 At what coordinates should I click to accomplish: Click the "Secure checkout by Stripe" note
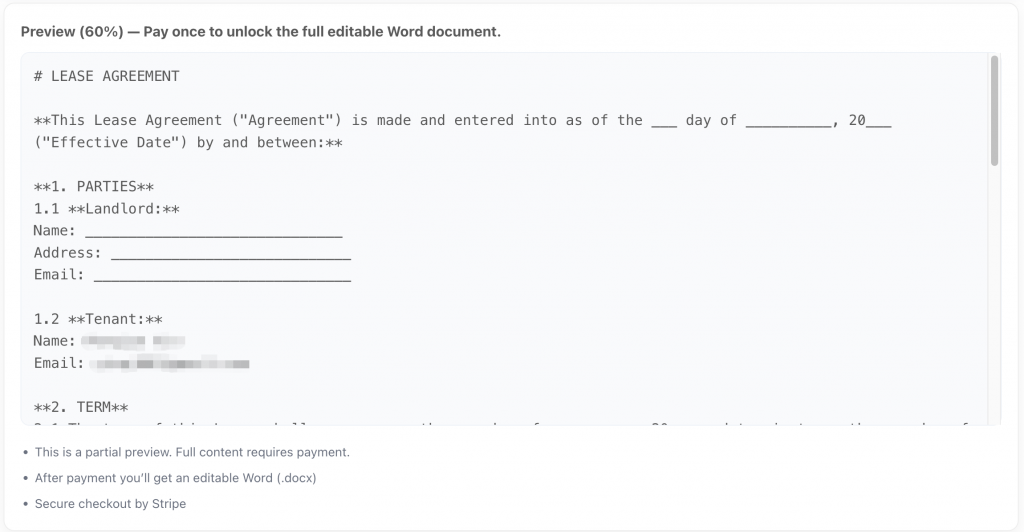pyautogui.click(x=110, y=504)
